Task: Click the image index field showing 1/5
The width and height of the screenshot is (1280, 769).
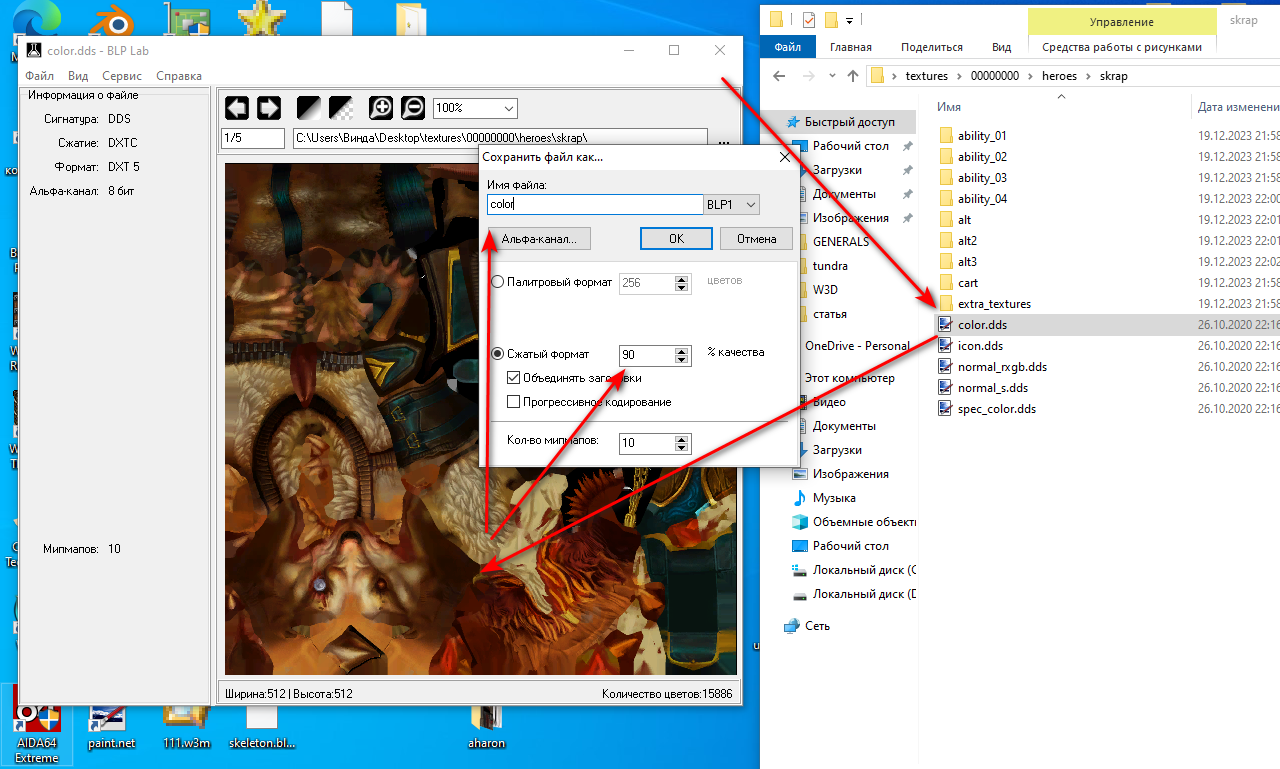Action: pyautogui.click(x=253, y=138)
